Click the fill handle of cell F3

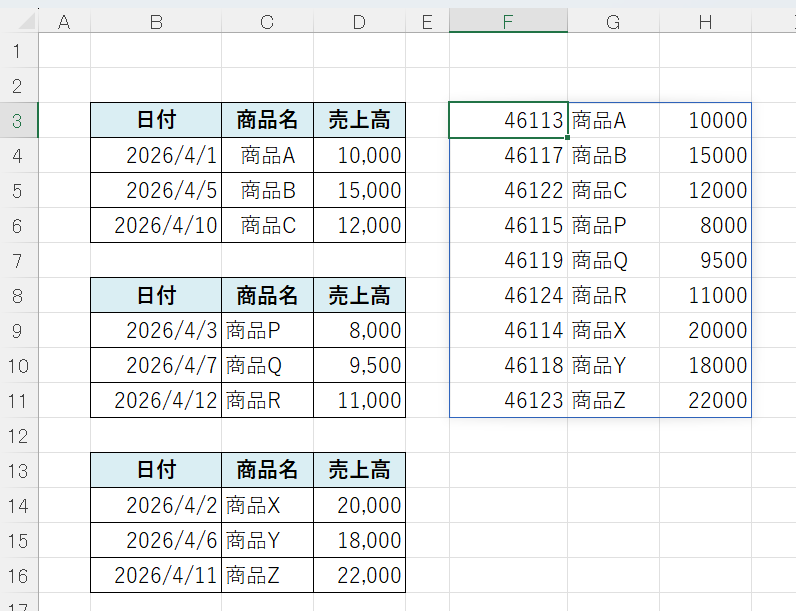coord(568,138)
